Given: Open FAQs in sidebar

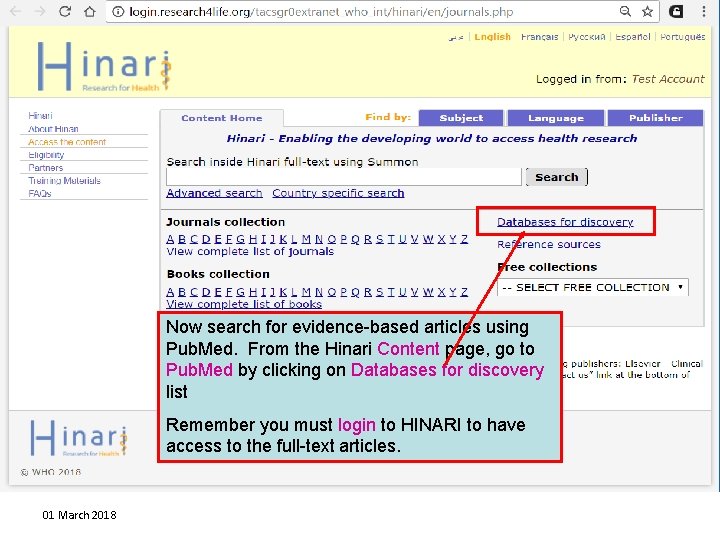Looking at the screenshot, I should (x=39, y=193).
